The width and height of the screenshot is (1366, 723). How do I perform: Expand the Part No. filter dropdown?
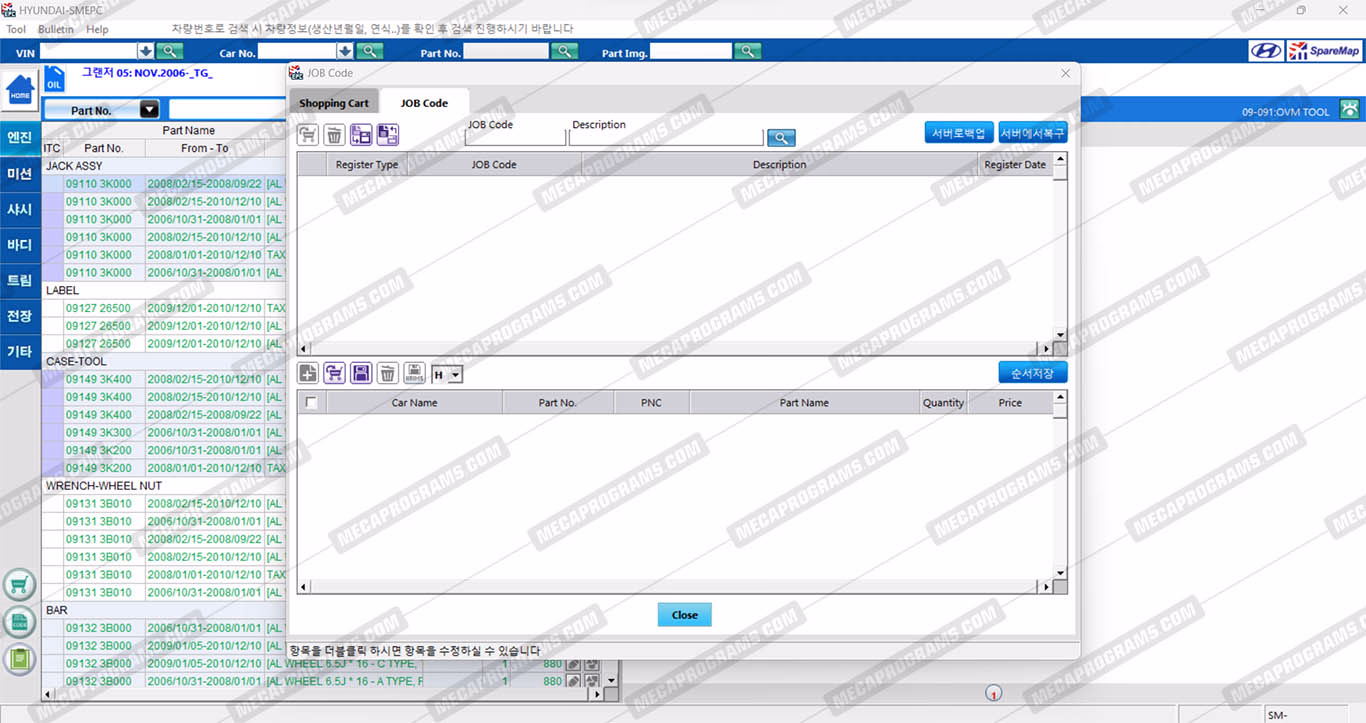[x=149, y=110]
